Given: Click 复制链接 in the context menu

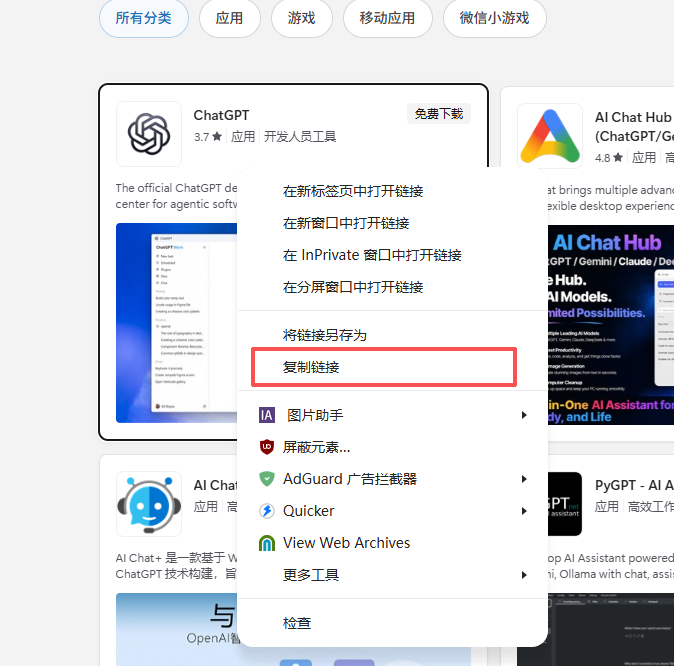Looking at the screenshot, I should pyautogui.click(x=384, y=367).
